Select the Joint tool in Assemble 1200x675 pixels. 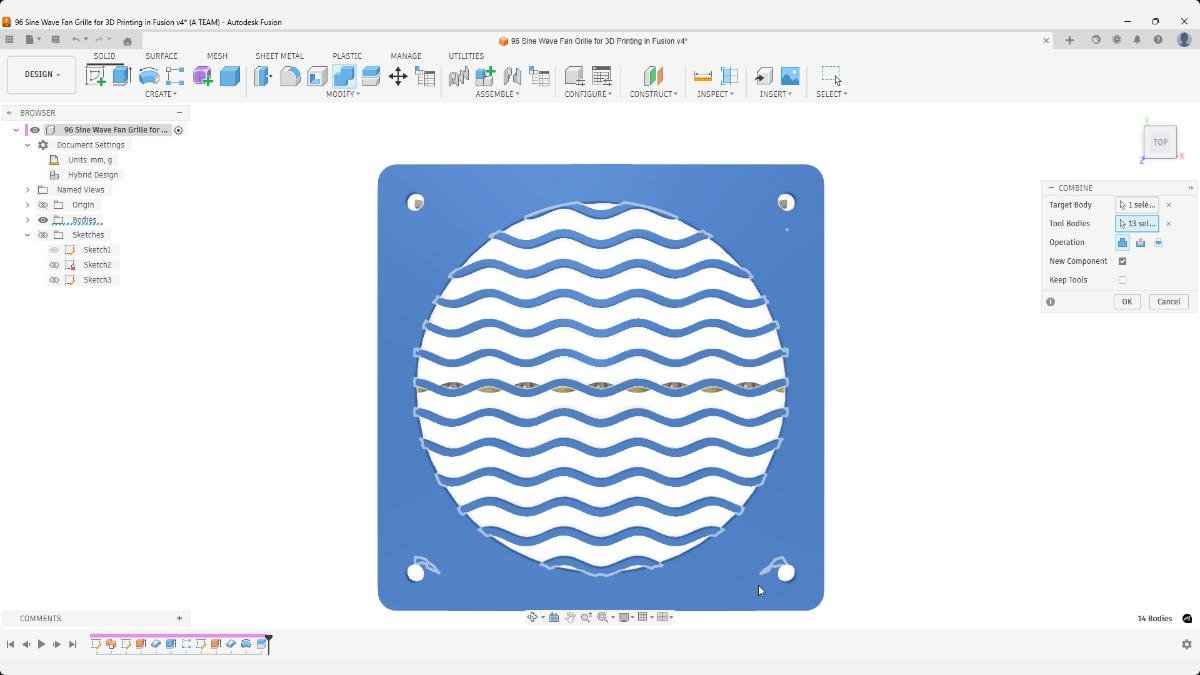512,76
